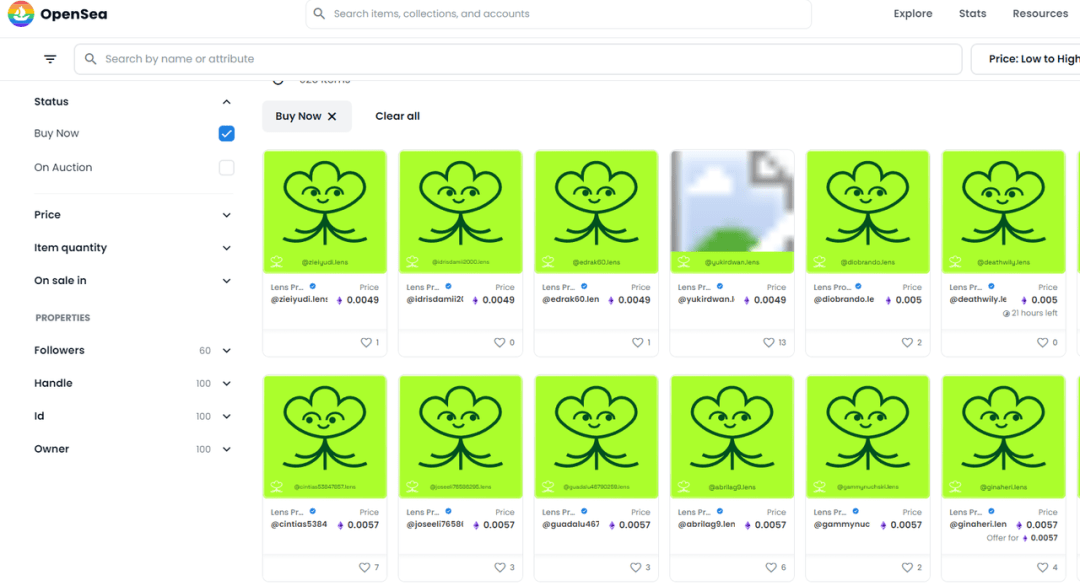Open the Explore menu

(x=912, y=14)
